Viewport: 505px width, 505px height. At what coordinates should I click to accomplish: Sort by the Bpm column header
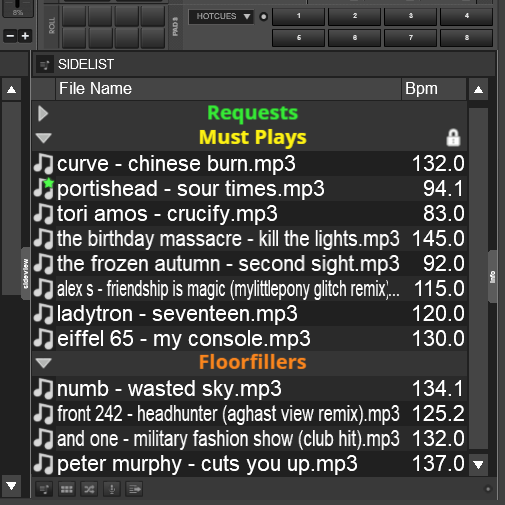434,89
